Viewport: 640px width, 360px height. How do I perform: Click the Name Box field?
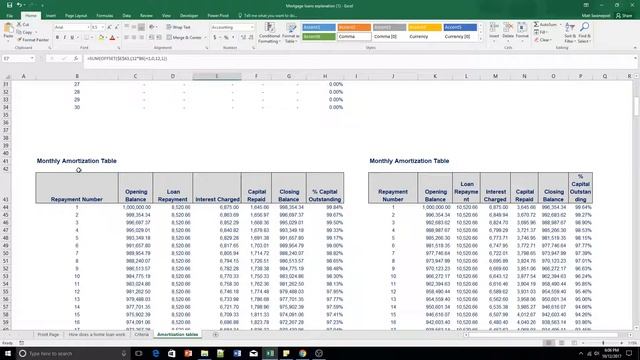click(18, 59)
